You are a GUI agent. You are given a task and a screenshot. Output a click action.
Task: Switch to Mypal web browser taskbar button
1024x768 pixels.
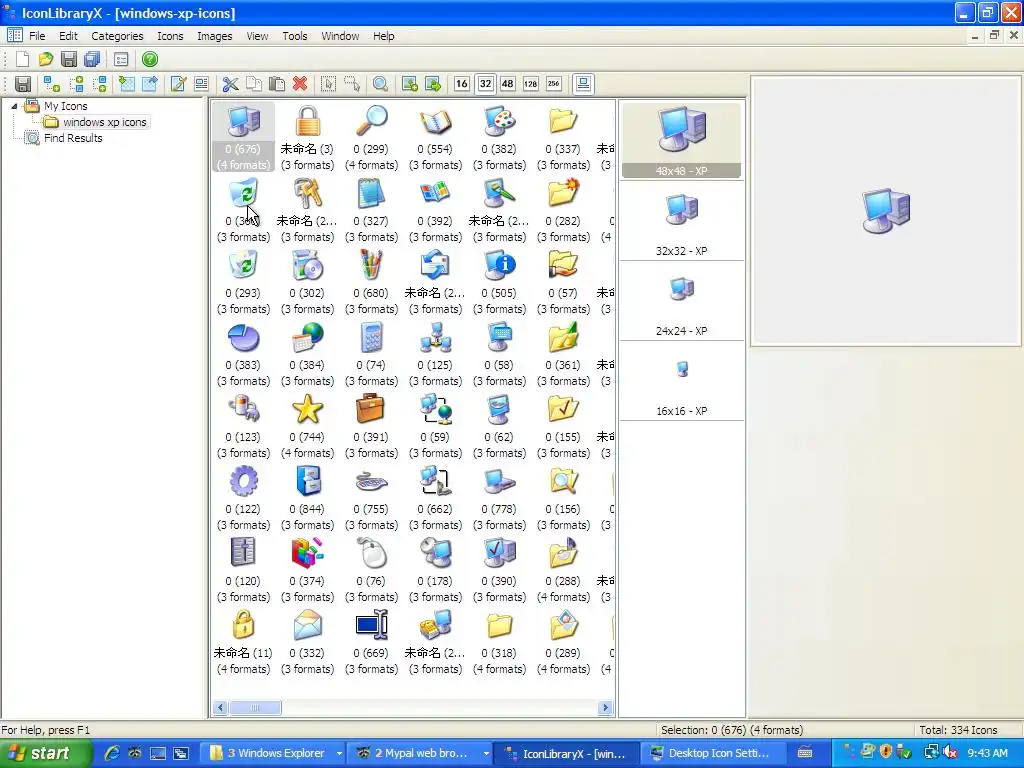coord(421,753)
